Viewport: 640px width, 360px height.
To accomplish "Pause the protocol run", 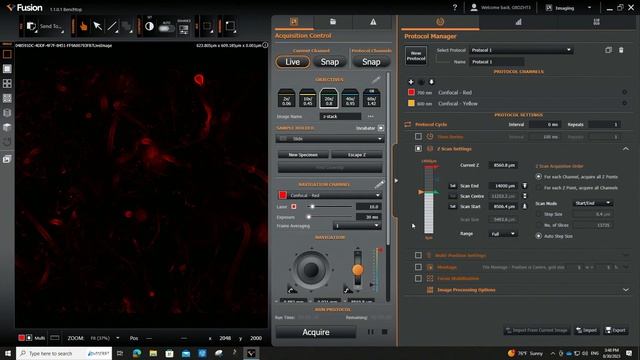I will [x=371, y=332].
